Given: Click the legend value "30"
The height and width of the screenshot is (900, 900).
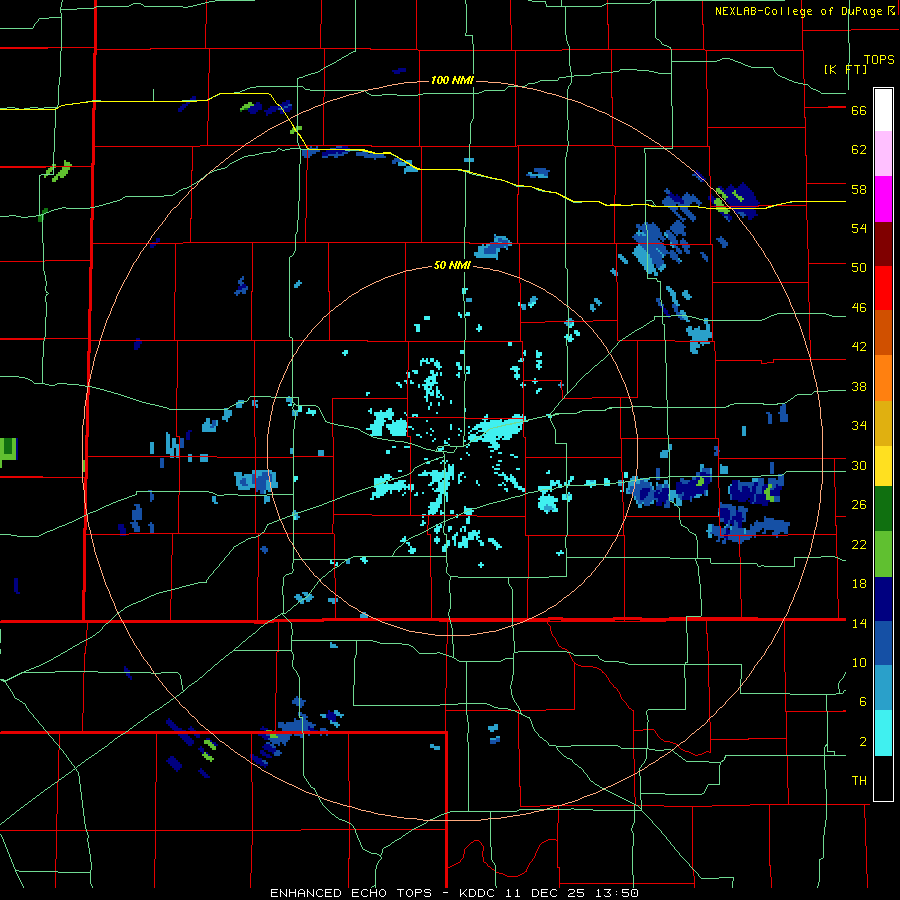Looking at the screenshot, I should click(859, 465).
